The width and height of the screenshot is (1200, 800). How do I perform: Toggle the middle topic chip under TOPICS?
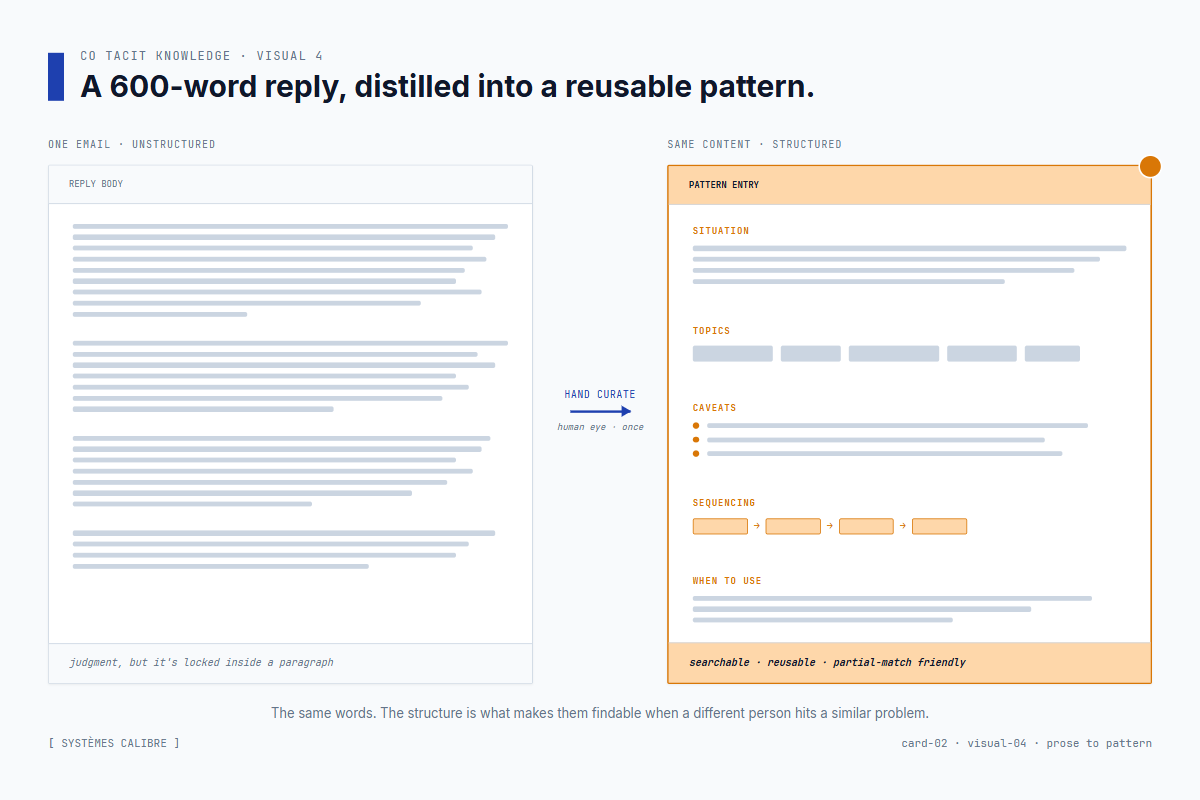(x=893, y=353)
